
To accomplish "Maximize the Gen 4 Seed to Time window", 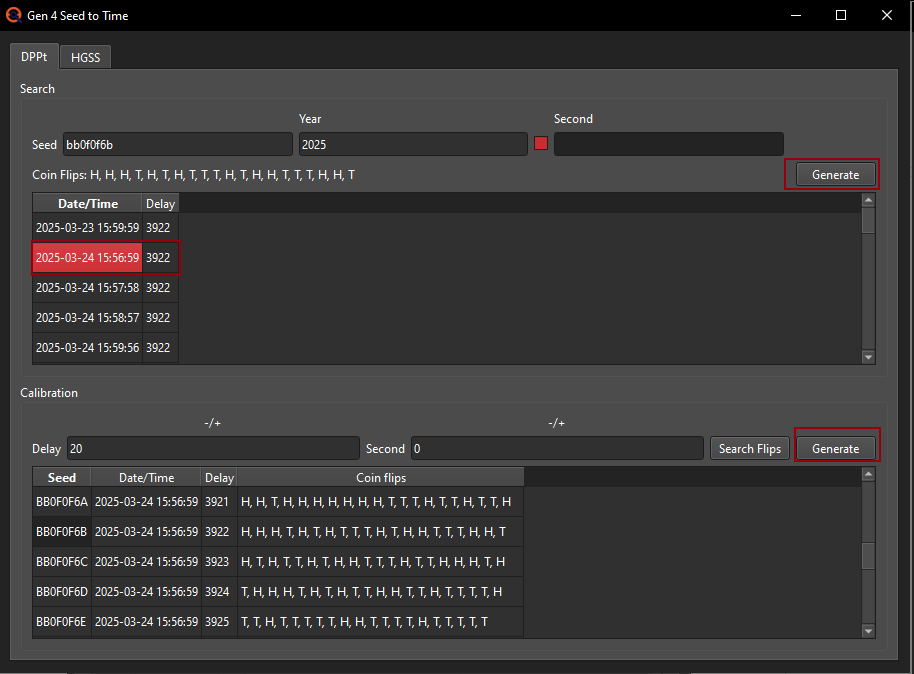I will [x=841, y=15].
